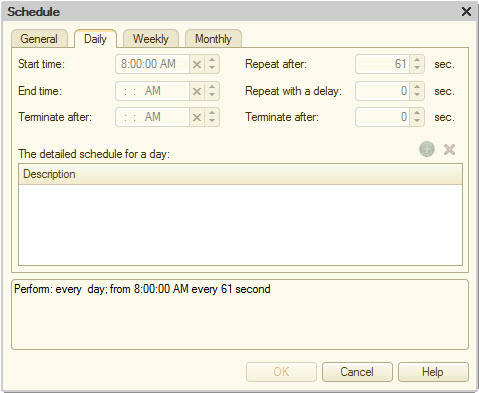Image resolution: width=479 pixels, height=393 pixels.
Task: Delete schedule entry with the X icon
Action: pyautogui.click(x=449, y=150)
